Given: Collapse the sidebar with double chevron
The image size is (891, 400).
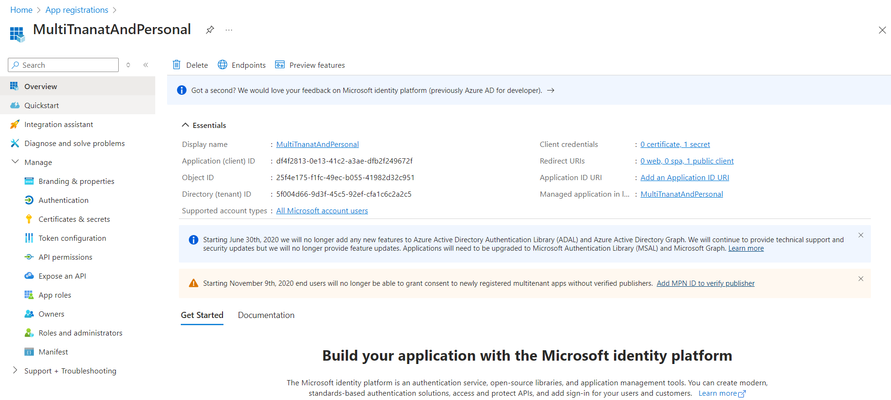Looking at the screenshot, I should pyautogui.click(x=145, y=65).
